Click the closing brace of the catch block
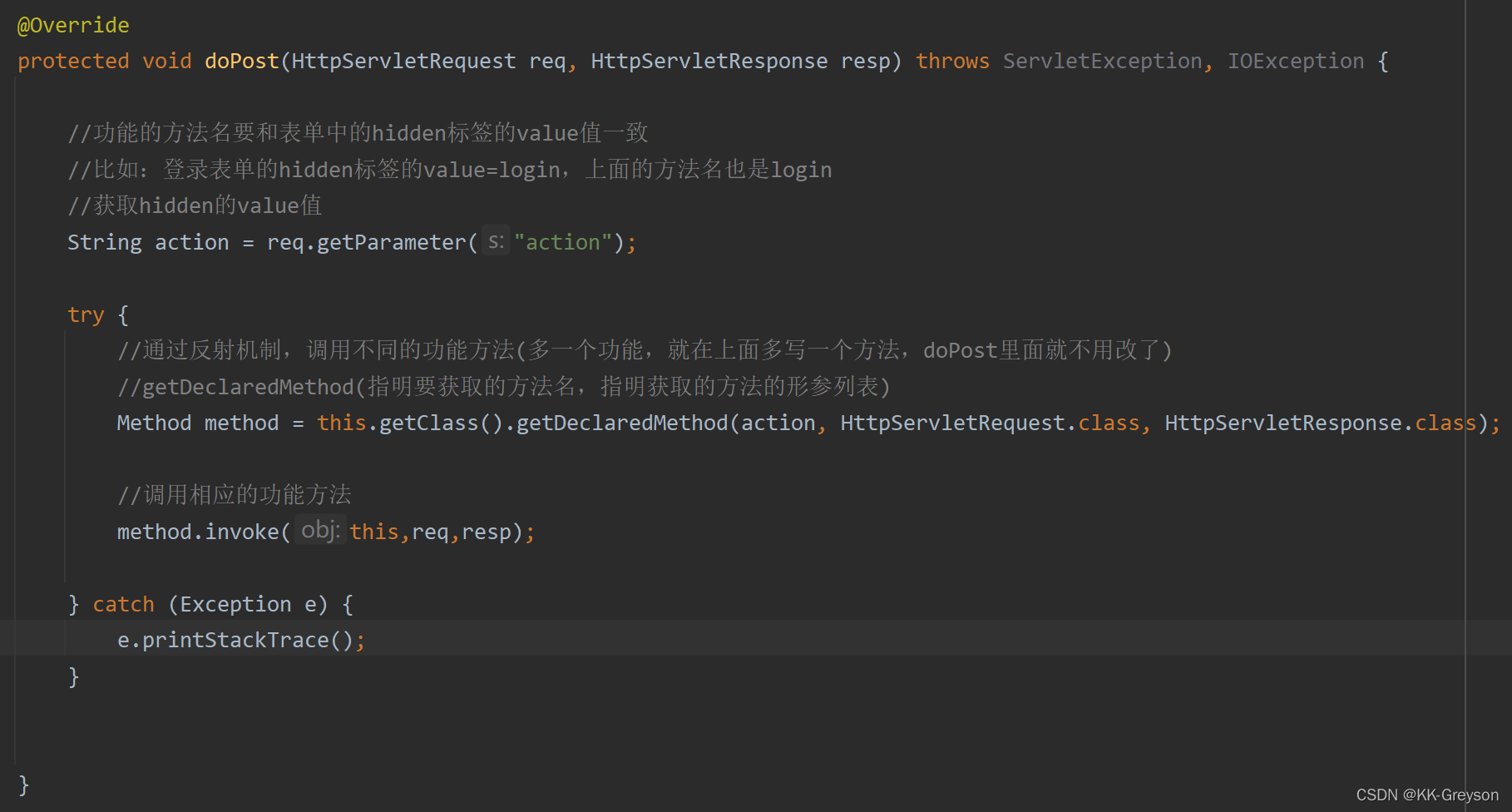1512x812 pixels. (73, 677)
